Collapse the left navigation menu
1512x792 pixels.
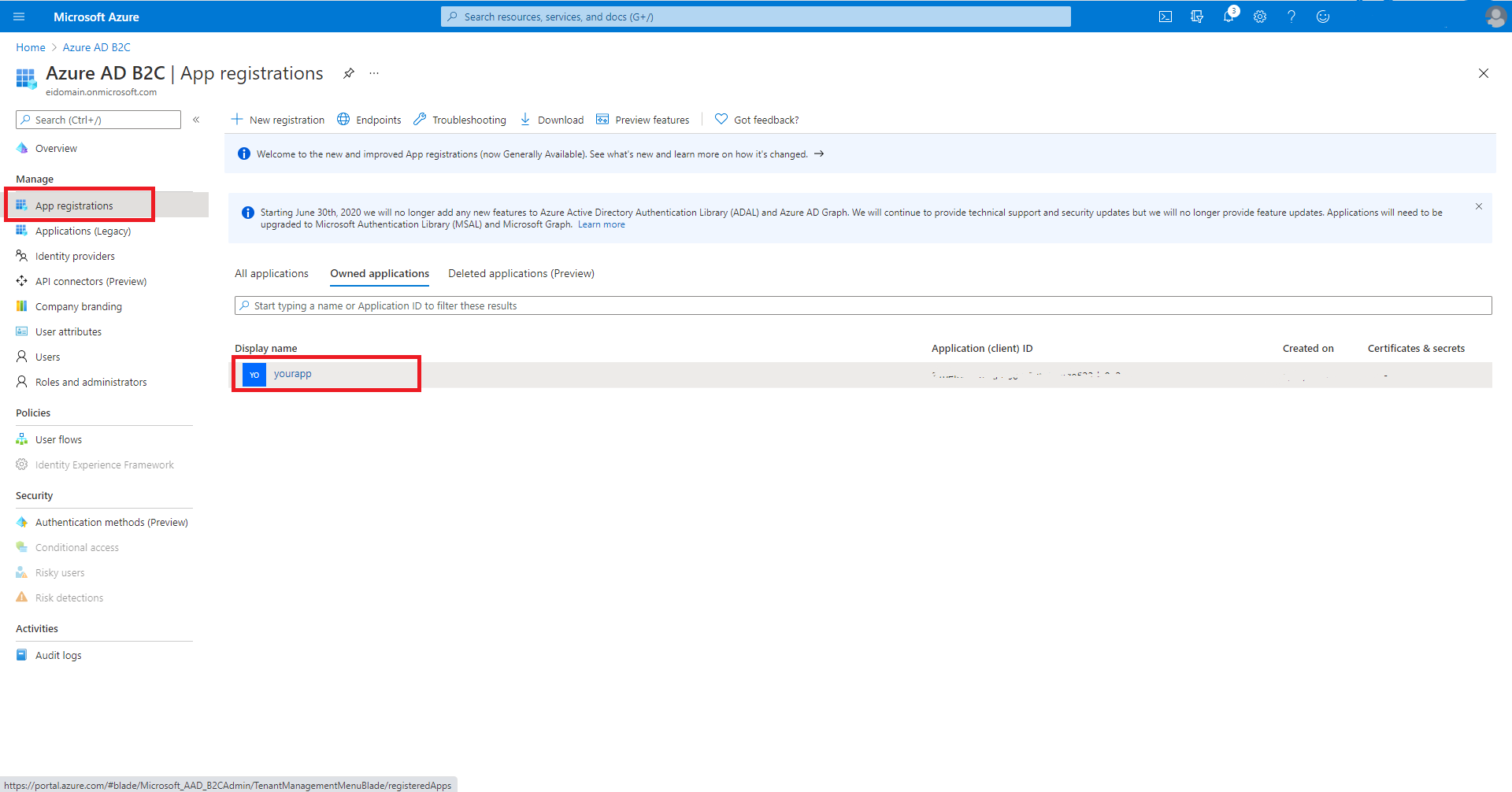196,120
